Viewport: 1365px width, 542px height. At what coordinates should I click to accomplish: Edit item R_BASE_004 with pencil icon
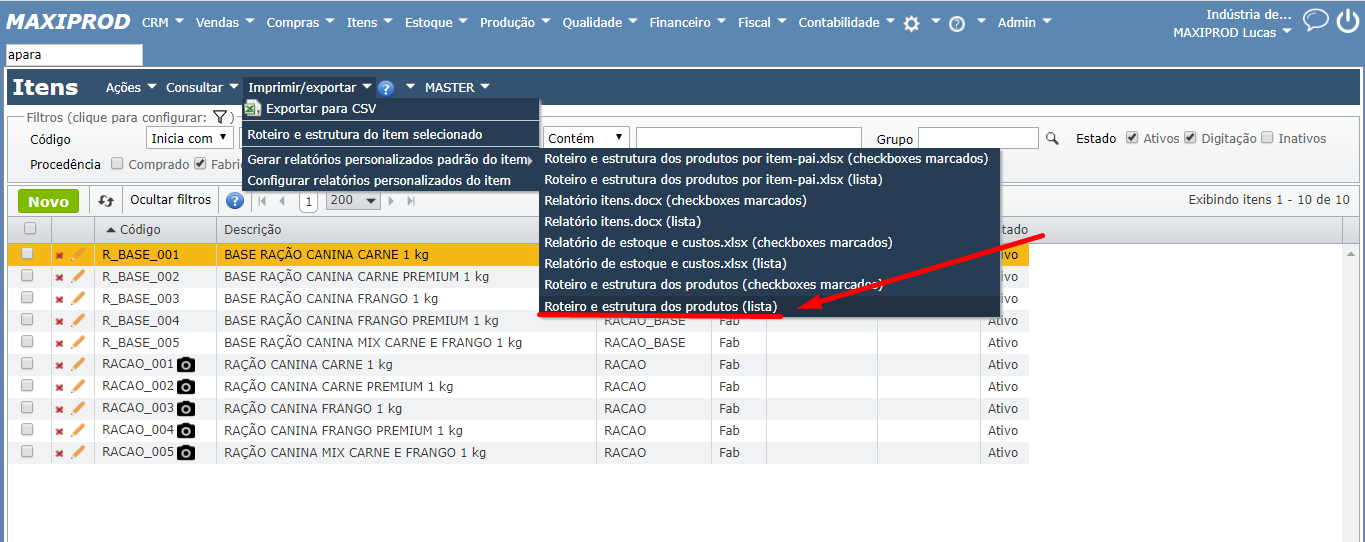point(77,320)
